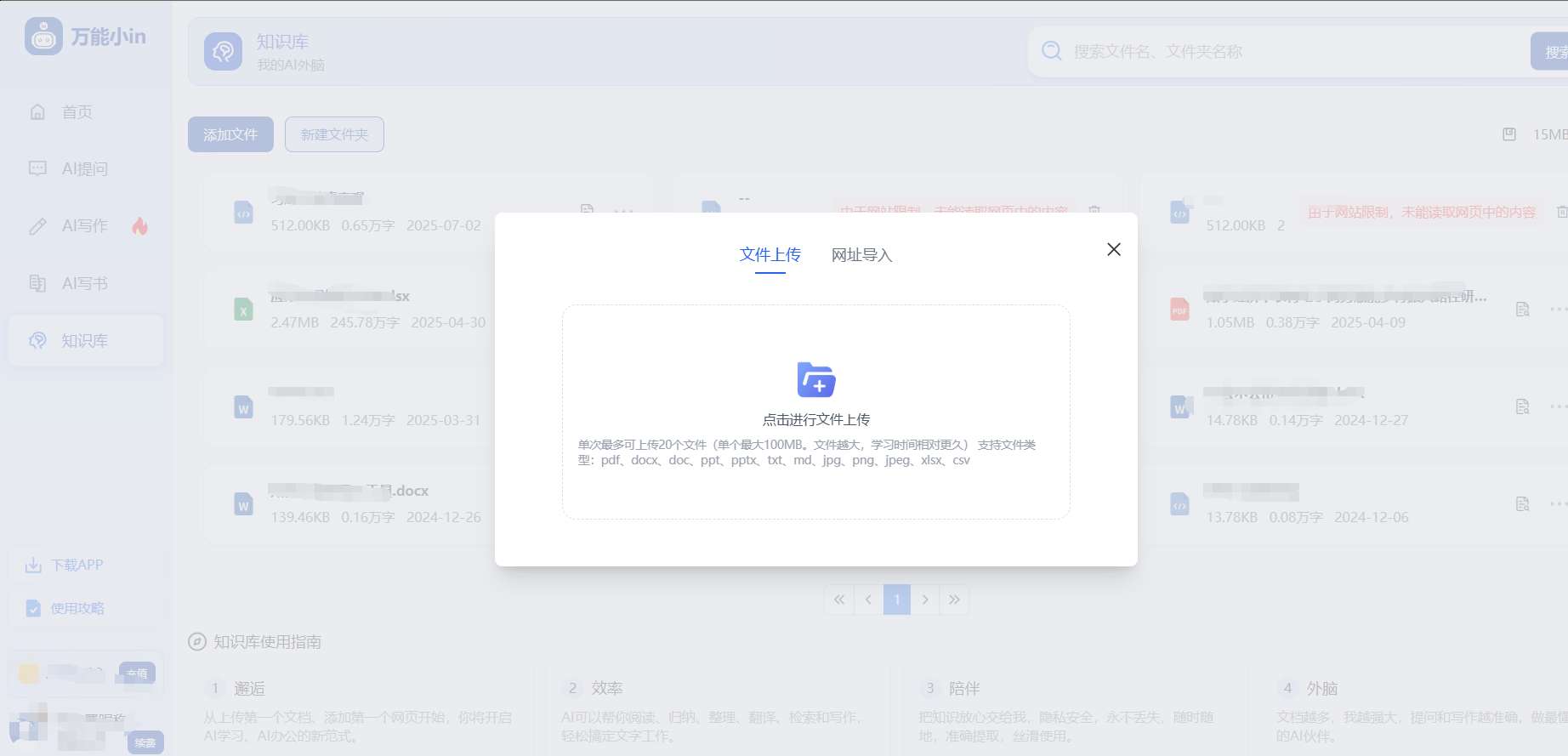Screen dimensions: 1568x756
Task: Click the folder upload icon in dialog
Action: 815,380
